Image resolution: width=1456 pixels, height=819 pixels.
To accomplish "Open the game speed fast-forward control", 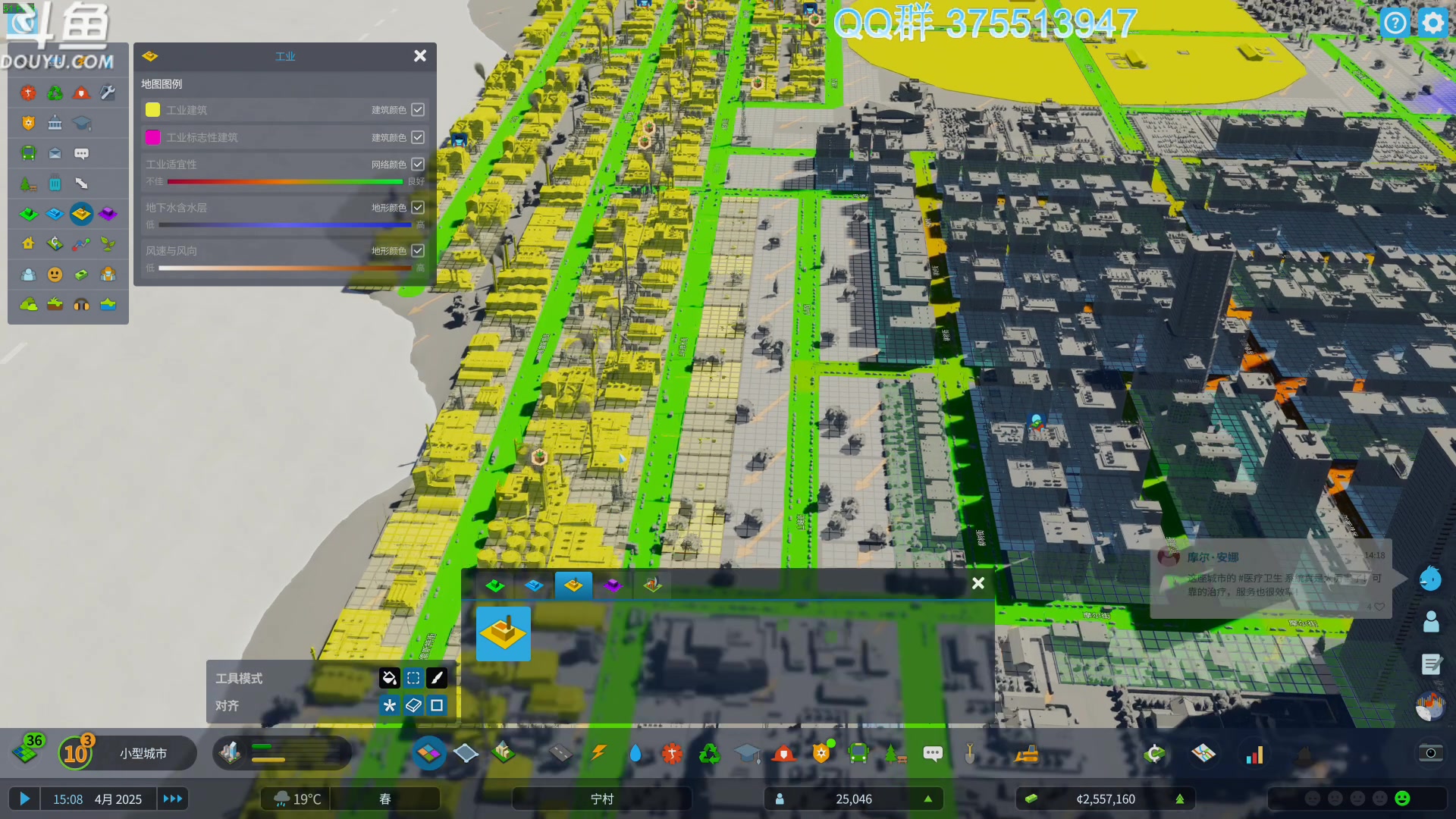I will [x=173, y=799].
